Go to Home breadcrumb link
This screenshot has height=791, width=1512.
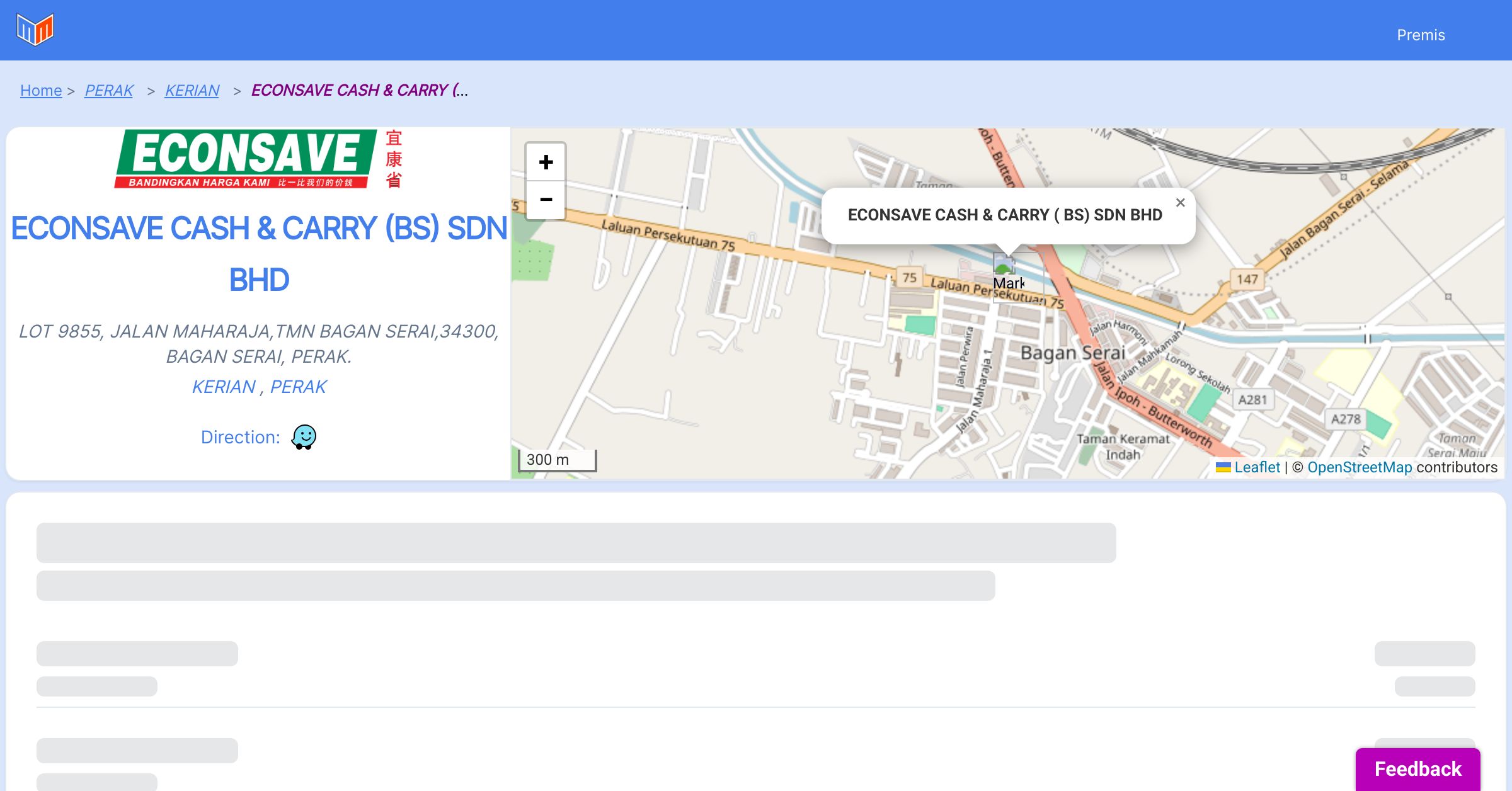pos(41,91)
